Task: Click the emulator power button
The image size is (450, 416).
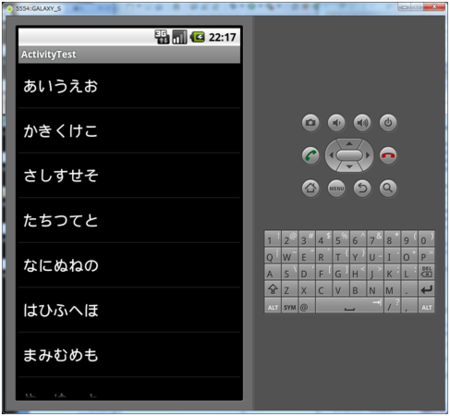Action: (388, 123)
